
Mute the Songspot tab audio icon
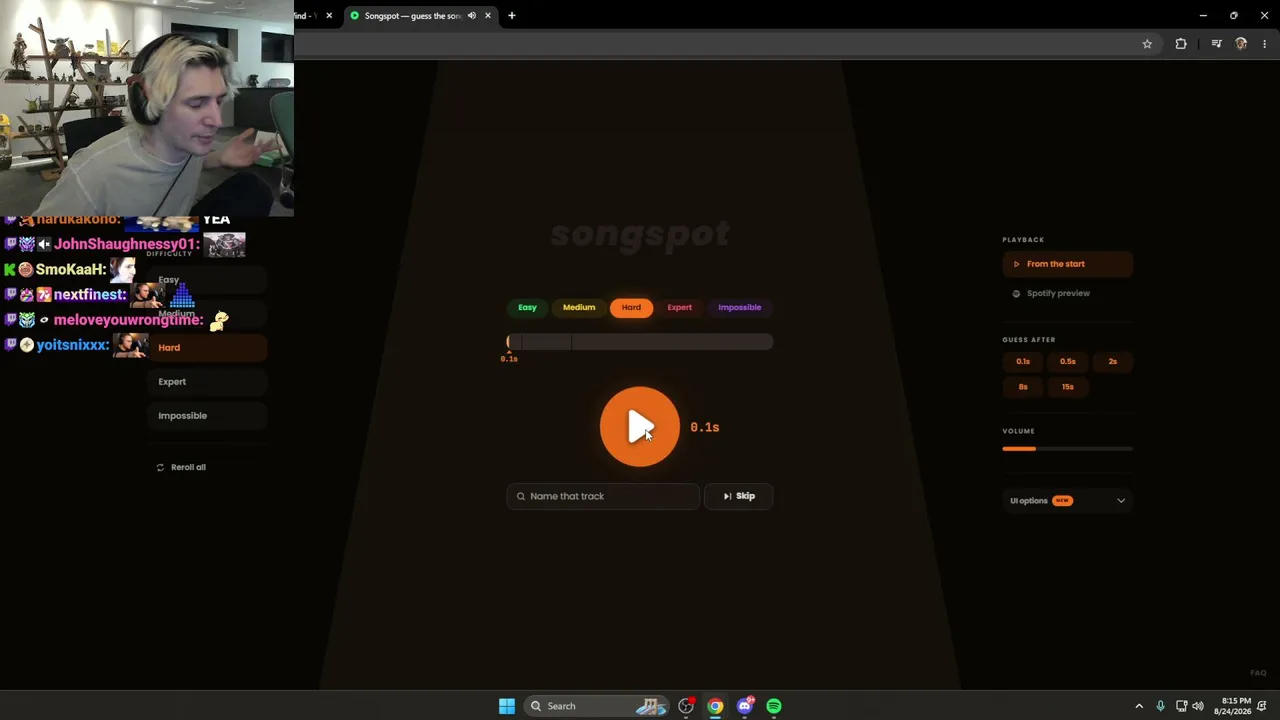click(x=472, y=16)
